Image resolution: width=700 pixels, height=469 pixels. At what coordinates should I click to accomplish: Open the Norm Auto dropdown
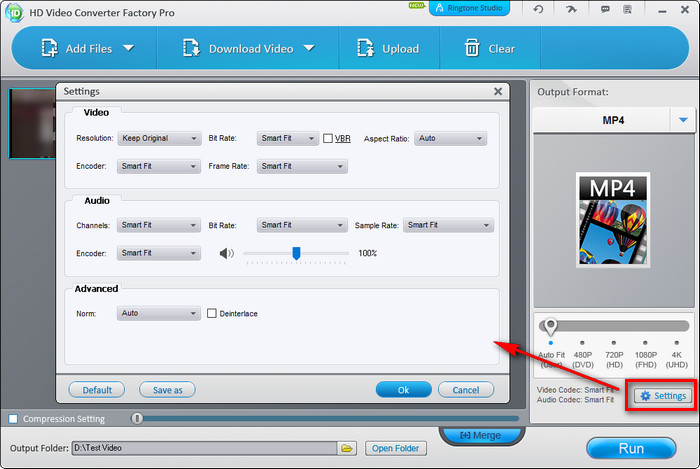(159, 313)
